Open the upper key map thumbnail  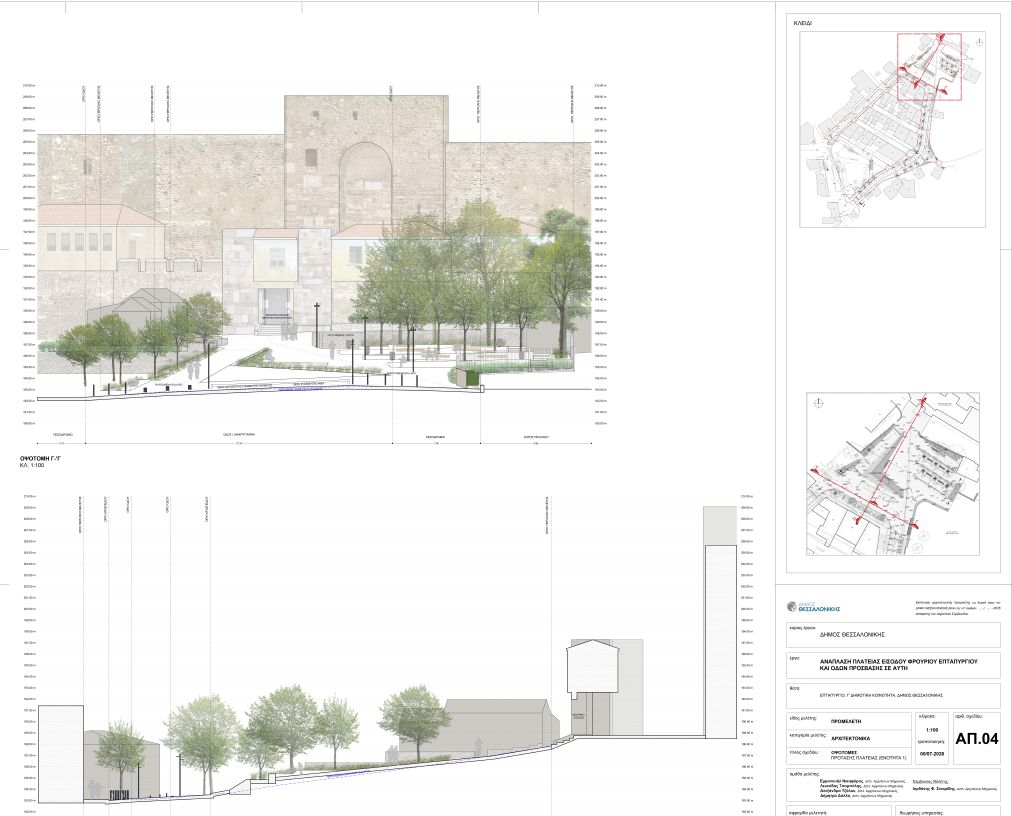[892, 129]
